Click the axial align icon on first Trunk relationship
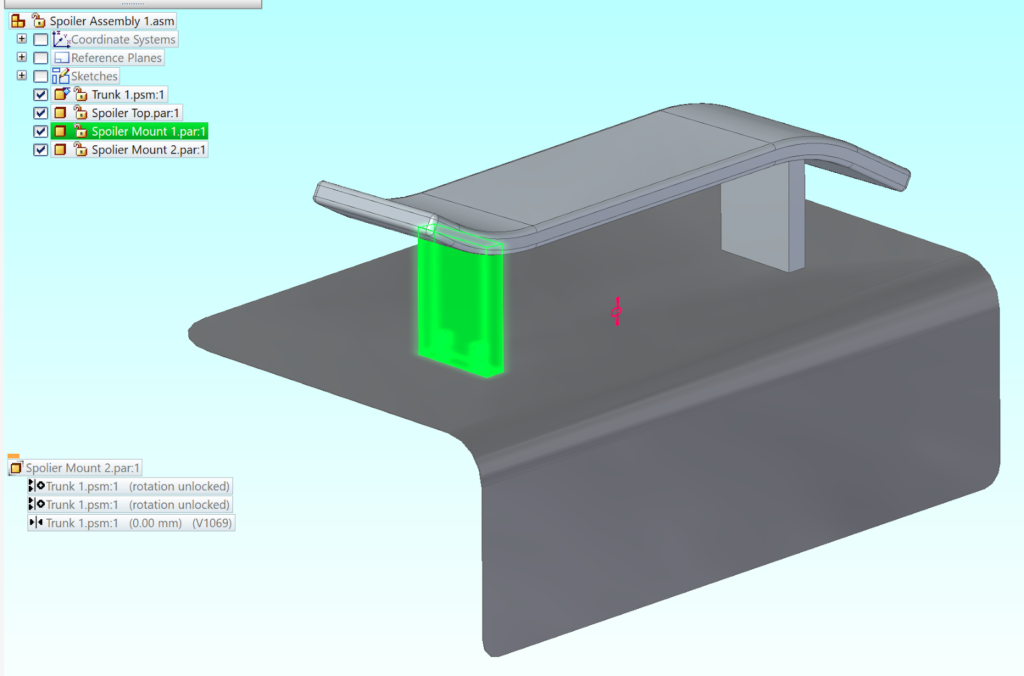 pyautogui.click(x=34, y=485)
